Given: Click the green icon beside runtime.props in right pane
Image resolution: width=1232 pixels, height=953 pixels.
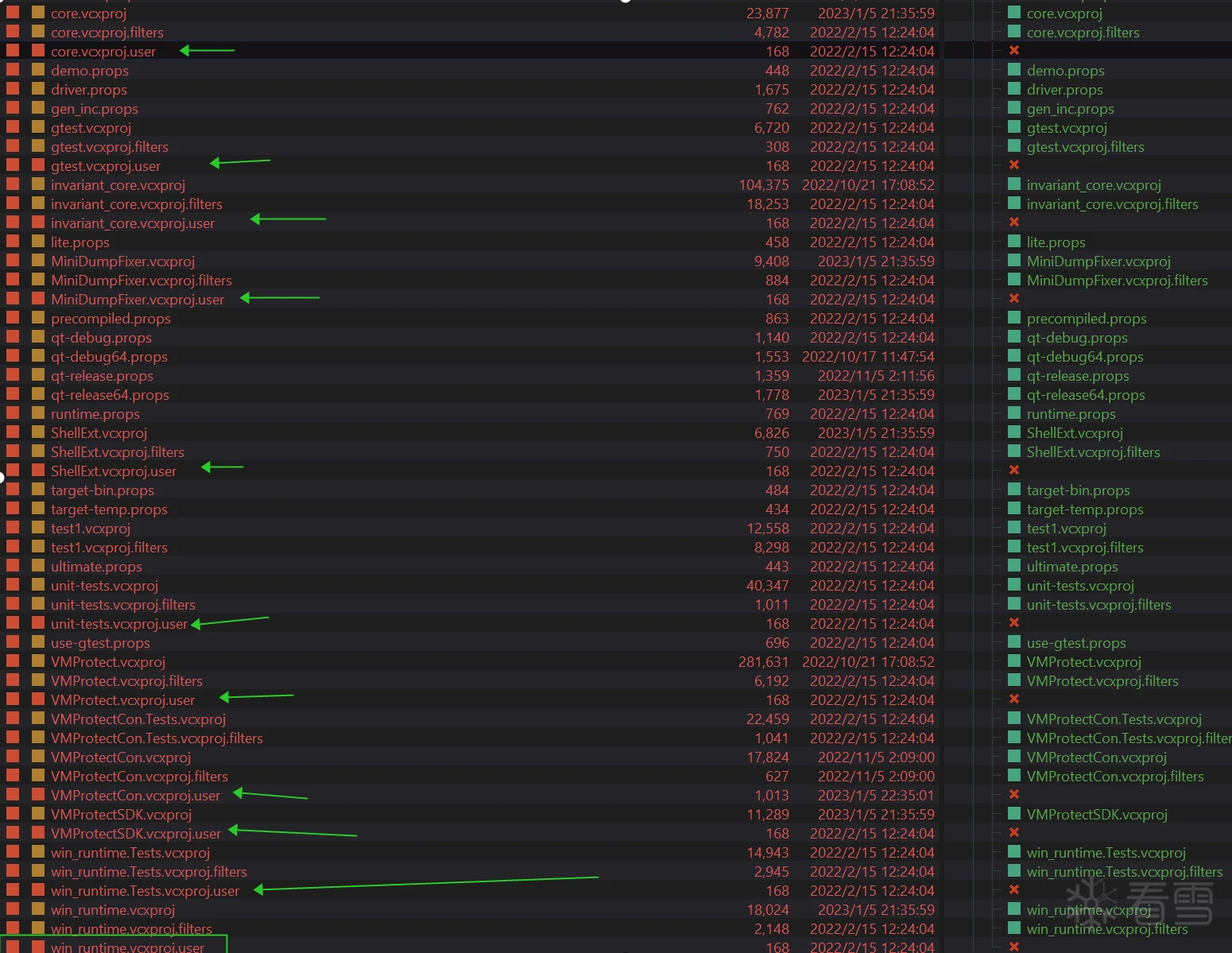Looking at the screenshot, I should tap(1014, 413).
